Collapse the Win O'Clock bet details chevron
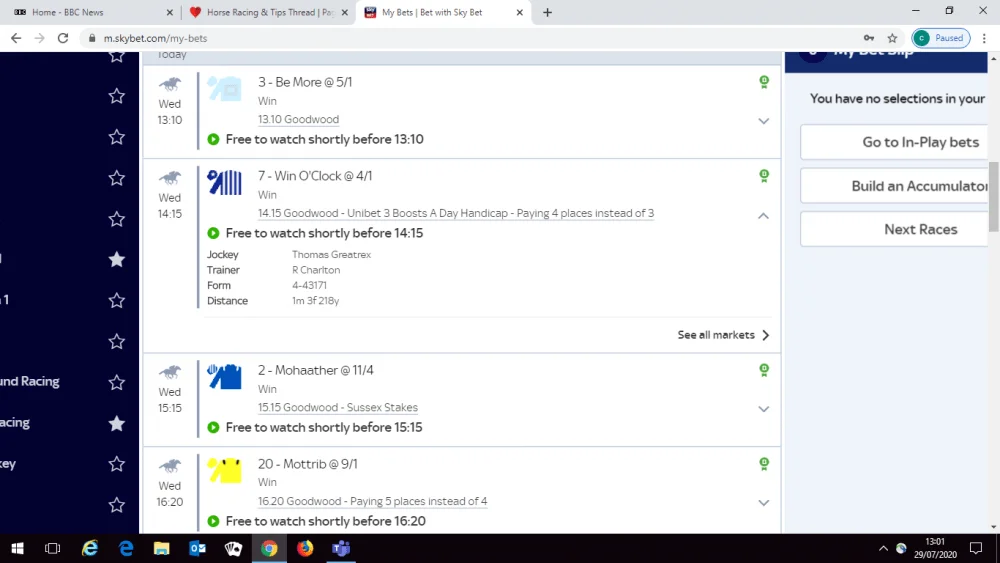The height and width of the screenshot is (563, 1000). point(763,216)
